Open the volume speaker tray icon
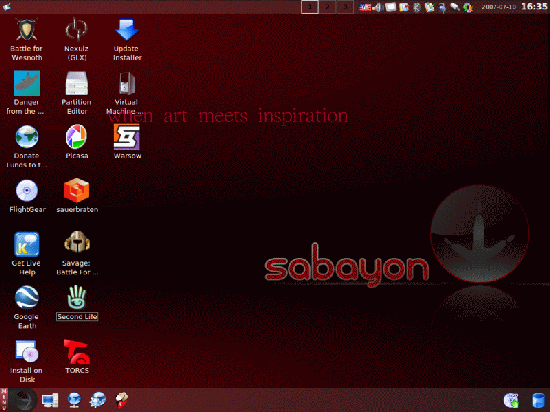The height and width of the screenshot is (412, 550). tap(378, 7)
